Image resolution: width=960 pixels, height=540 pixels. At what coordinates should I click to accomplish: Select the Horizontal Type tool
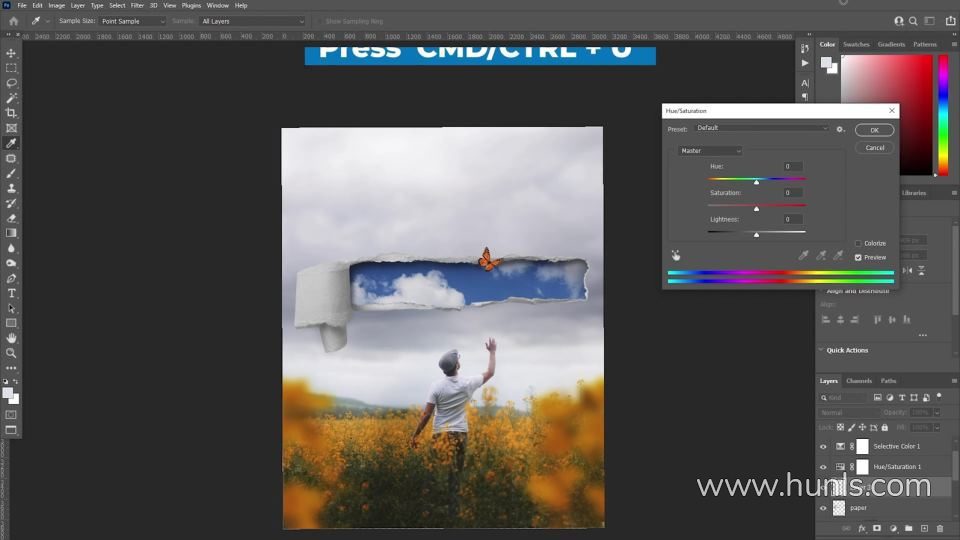tap(11, 293)
